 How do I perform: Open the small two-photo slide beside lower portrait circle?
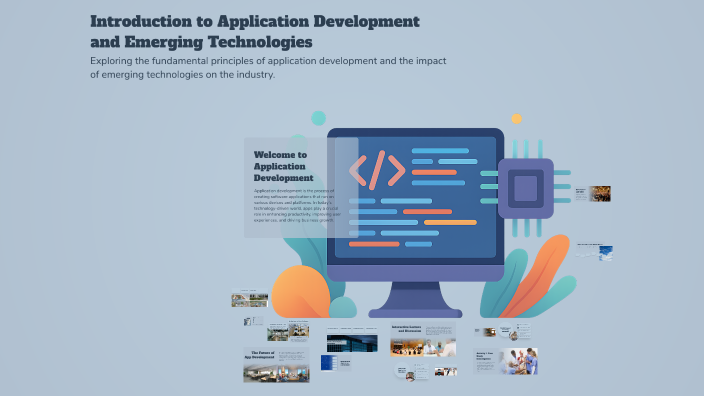pos(445,371)
